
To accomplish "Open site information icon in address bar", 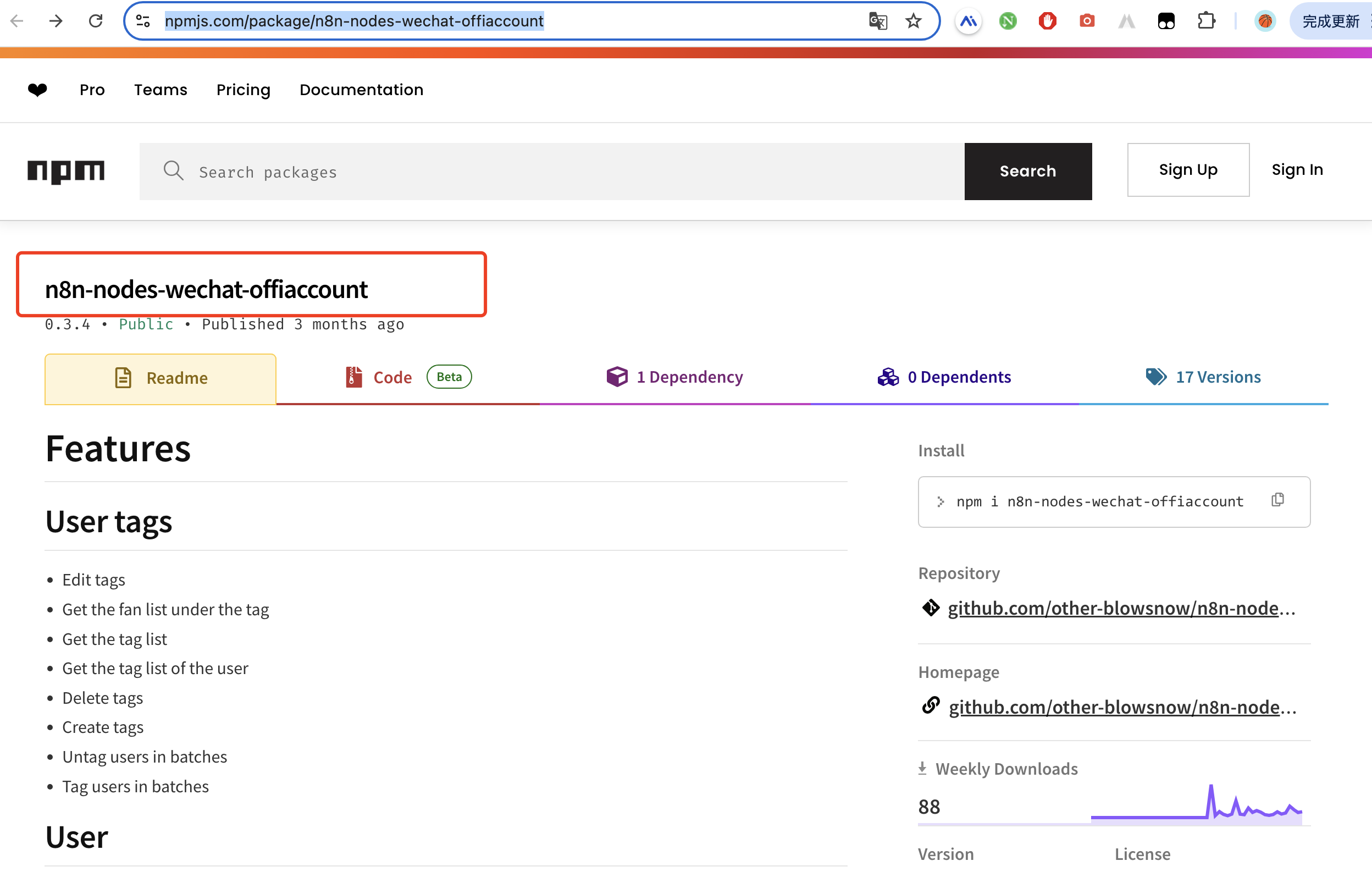I will pos(143,21).
